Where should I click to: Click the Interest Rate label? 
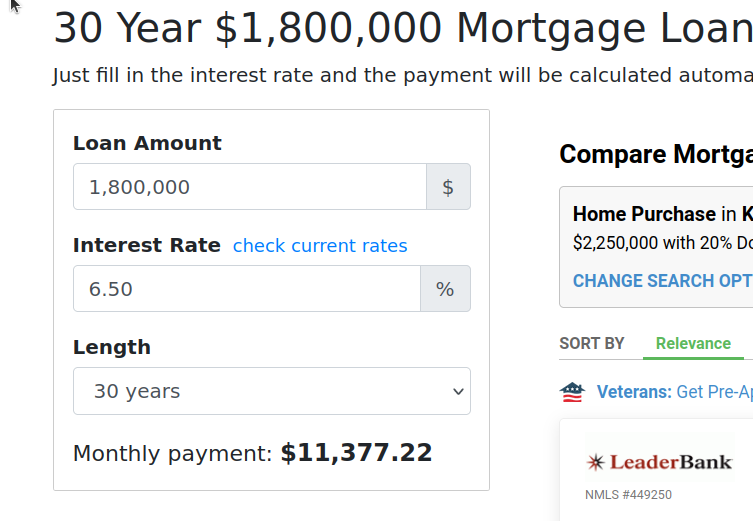point(147,245)
